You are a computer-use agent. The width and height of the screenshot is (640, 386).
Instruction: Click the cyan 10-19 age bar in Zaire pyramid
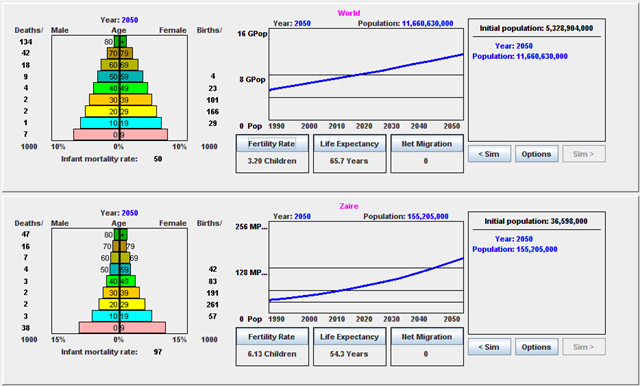[x=122, y=316]
